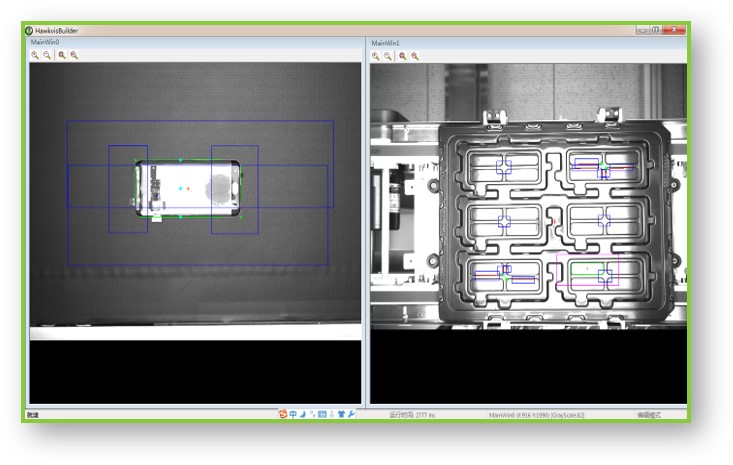Click the 就绪 status text

33,415
